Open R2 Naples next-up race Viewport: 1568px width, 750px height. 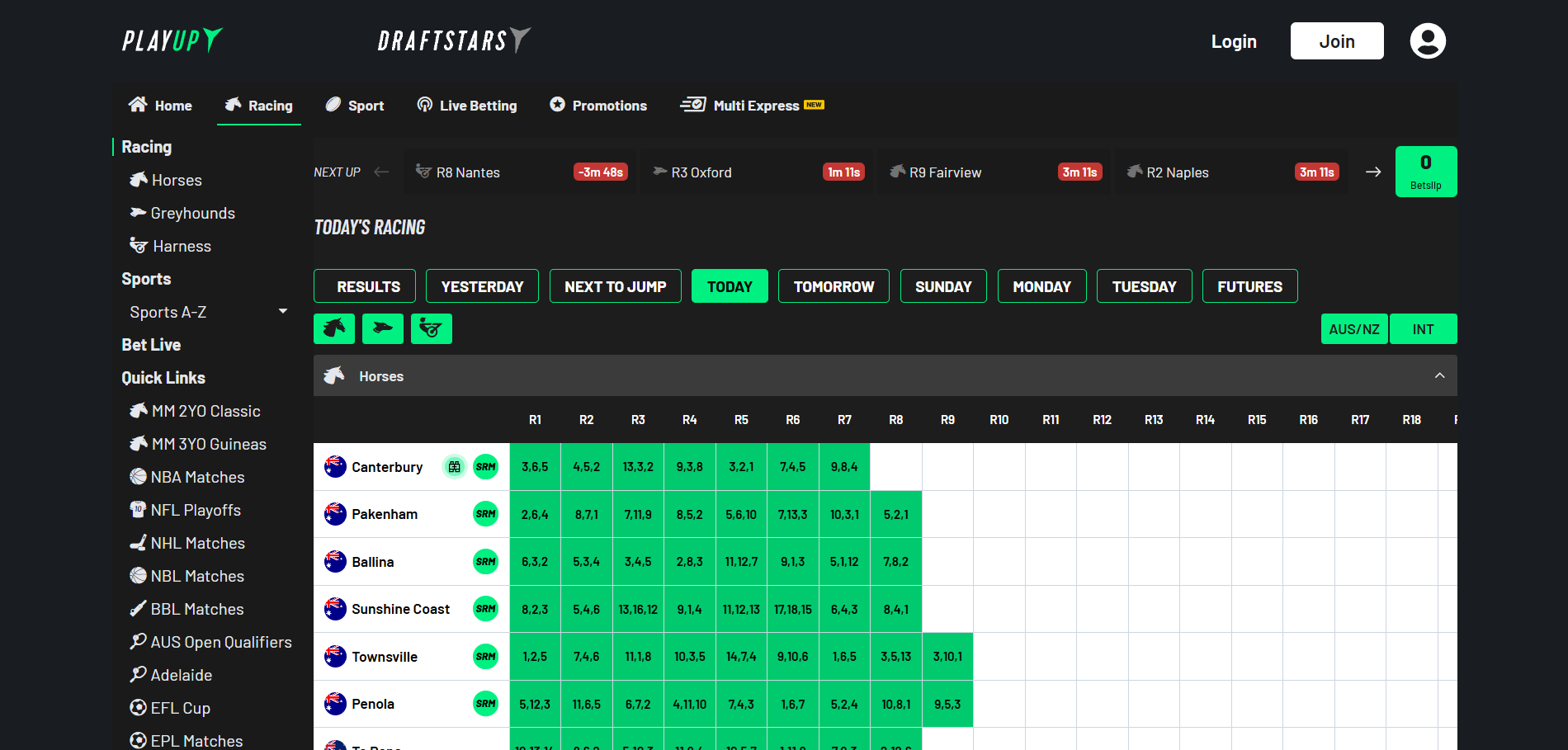[1232, 172]
